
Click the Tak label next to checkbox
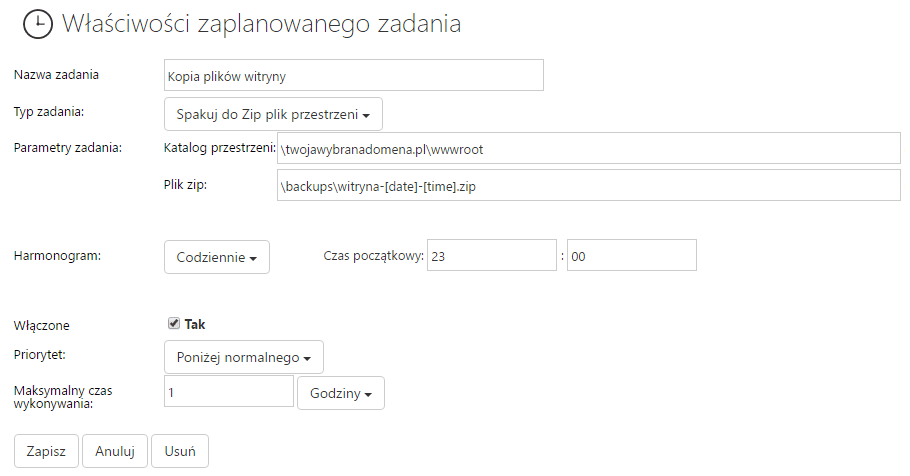(195, 324)
